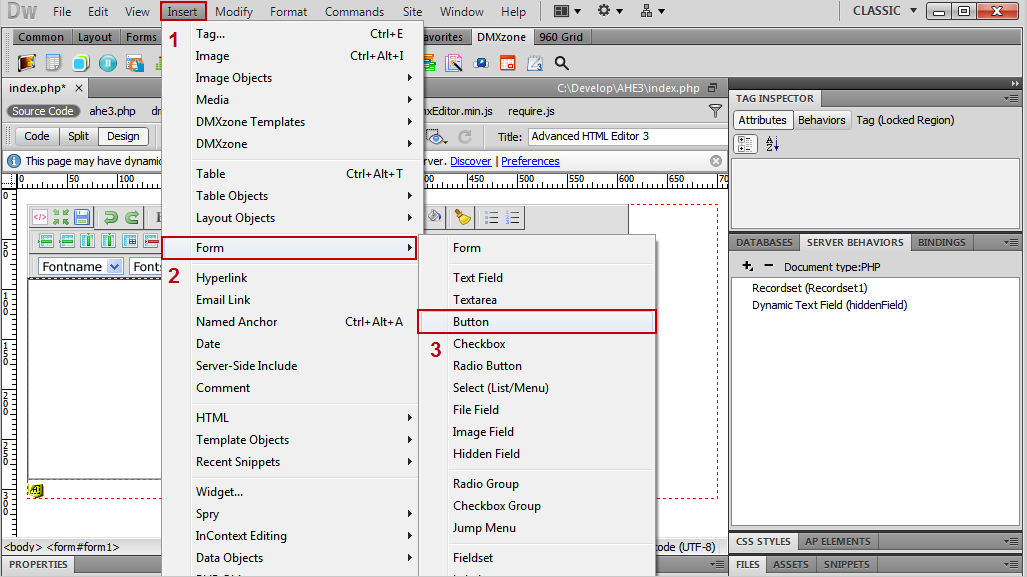The image size is (1027, 577).
Task: Click the notepad date icon in the toolbar
Action: (x=535, y=63)
